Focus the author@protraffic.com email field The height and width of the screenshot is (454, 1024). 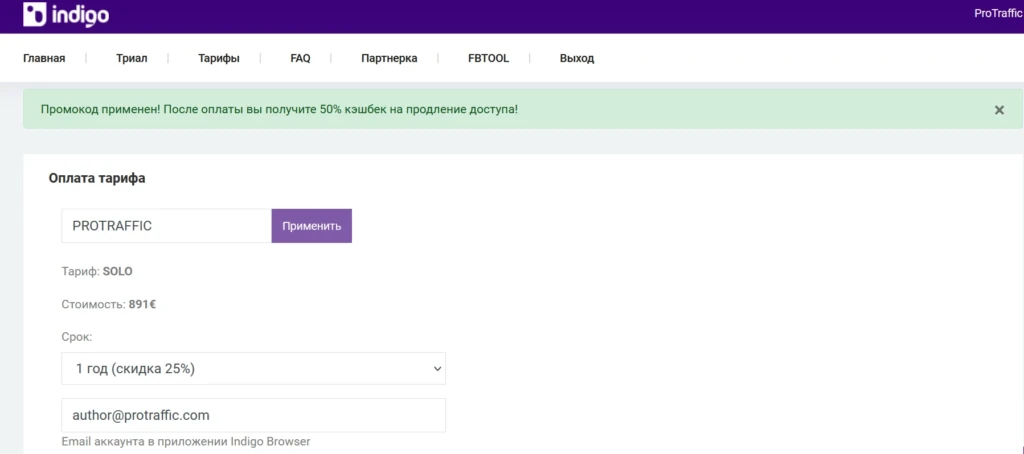[253, 415]
